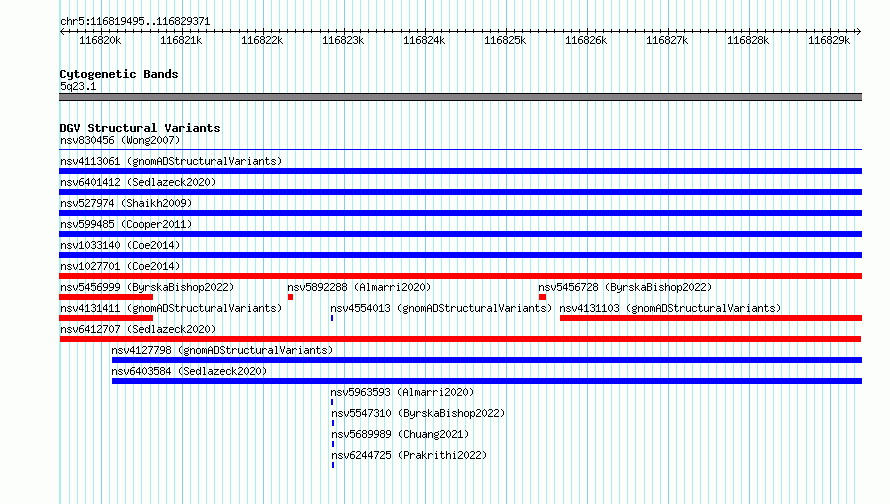This screenshot has height=504, width=890.
Task: Click the gray 5q23.1 cytogenetic band bar
Action: (460, 97)
